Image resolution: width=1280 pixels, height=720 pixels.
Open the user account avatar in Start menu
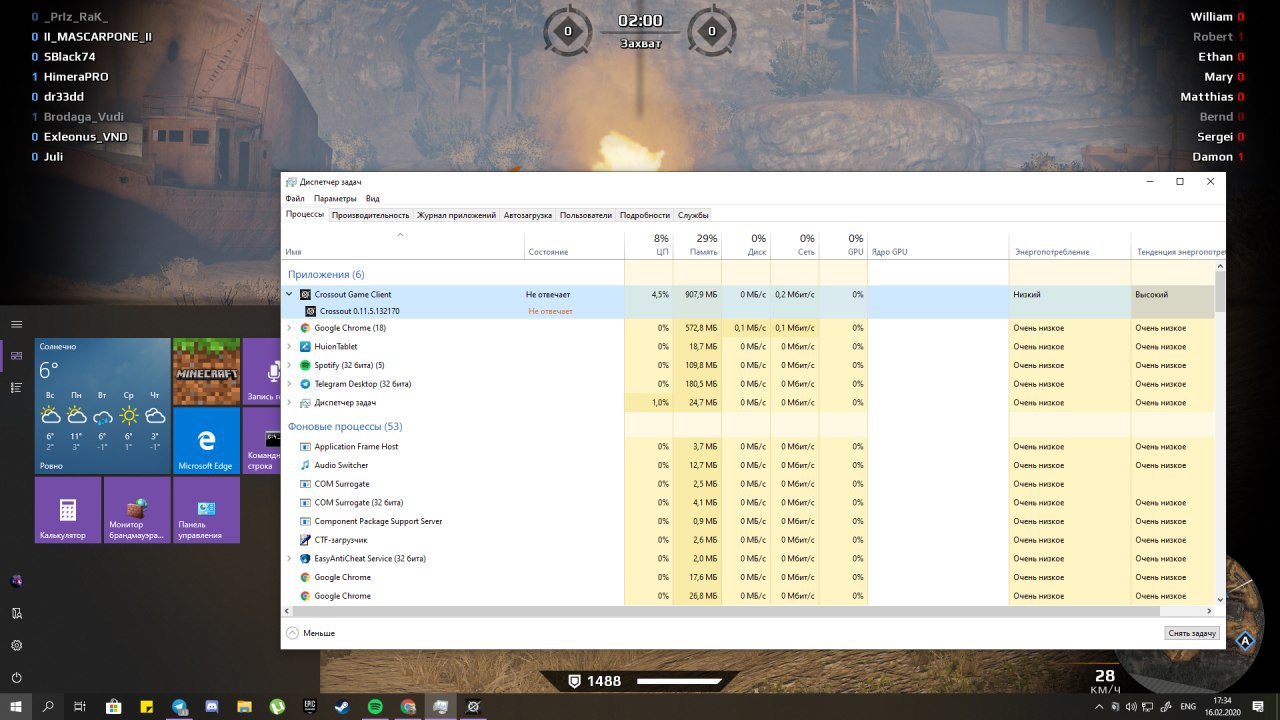coord(16,580)
